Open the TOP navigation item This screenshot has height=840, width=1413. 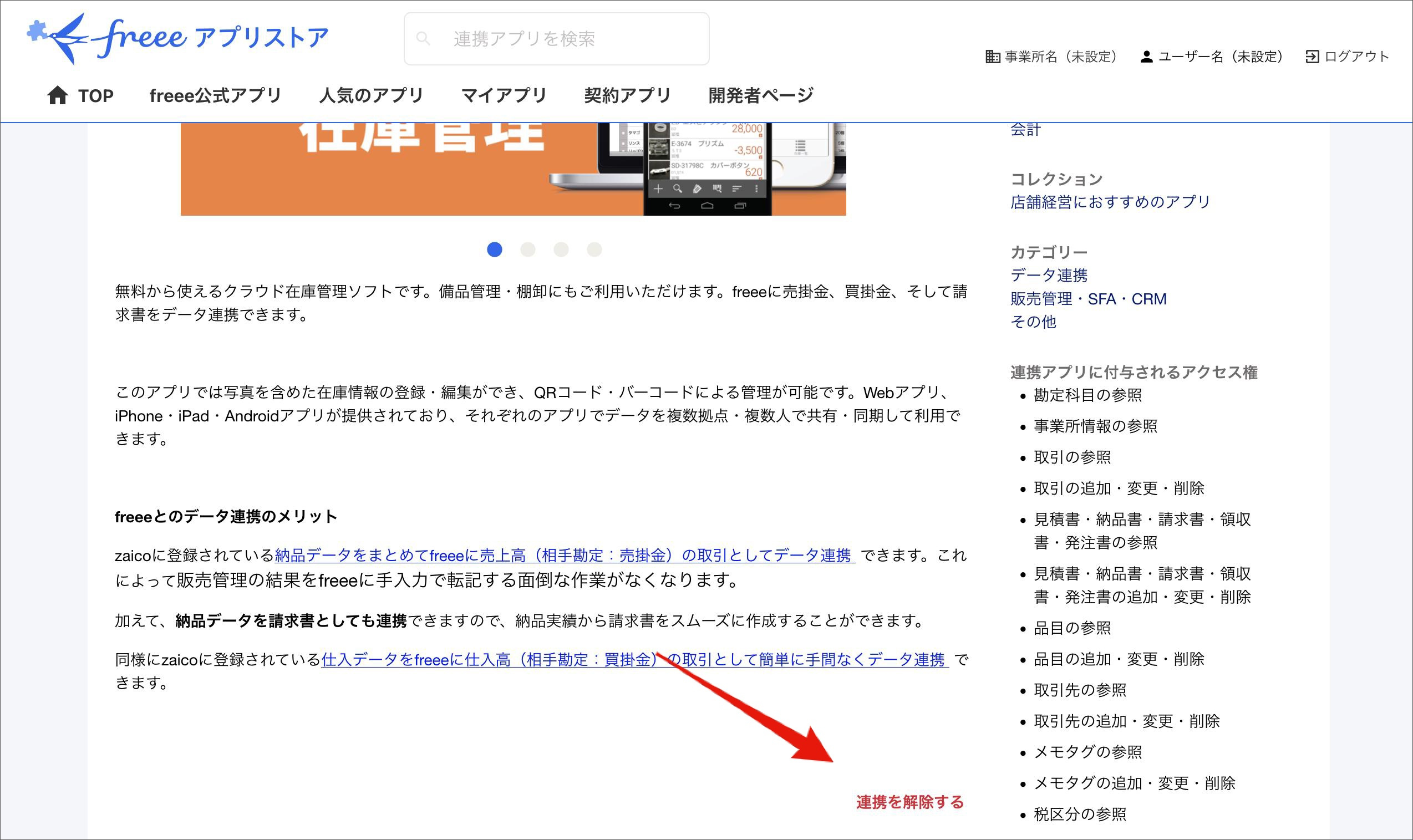[80, 95]
